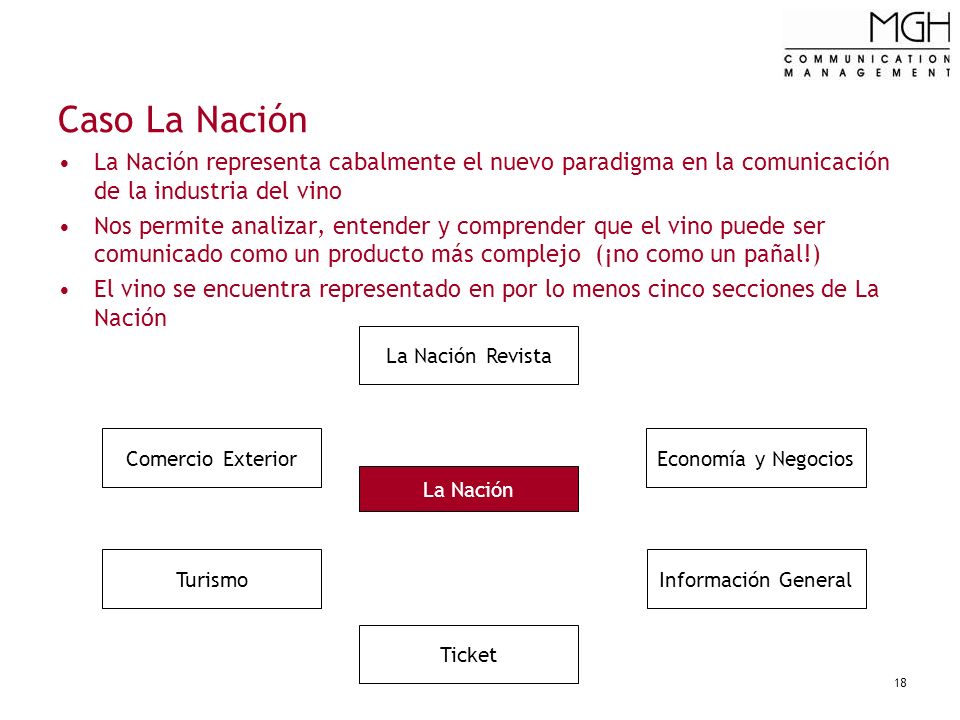Viewport: 960px width, 720px height.
Task: Click the word 'Nación' ending the third bullet
Action: coord(130,318)
